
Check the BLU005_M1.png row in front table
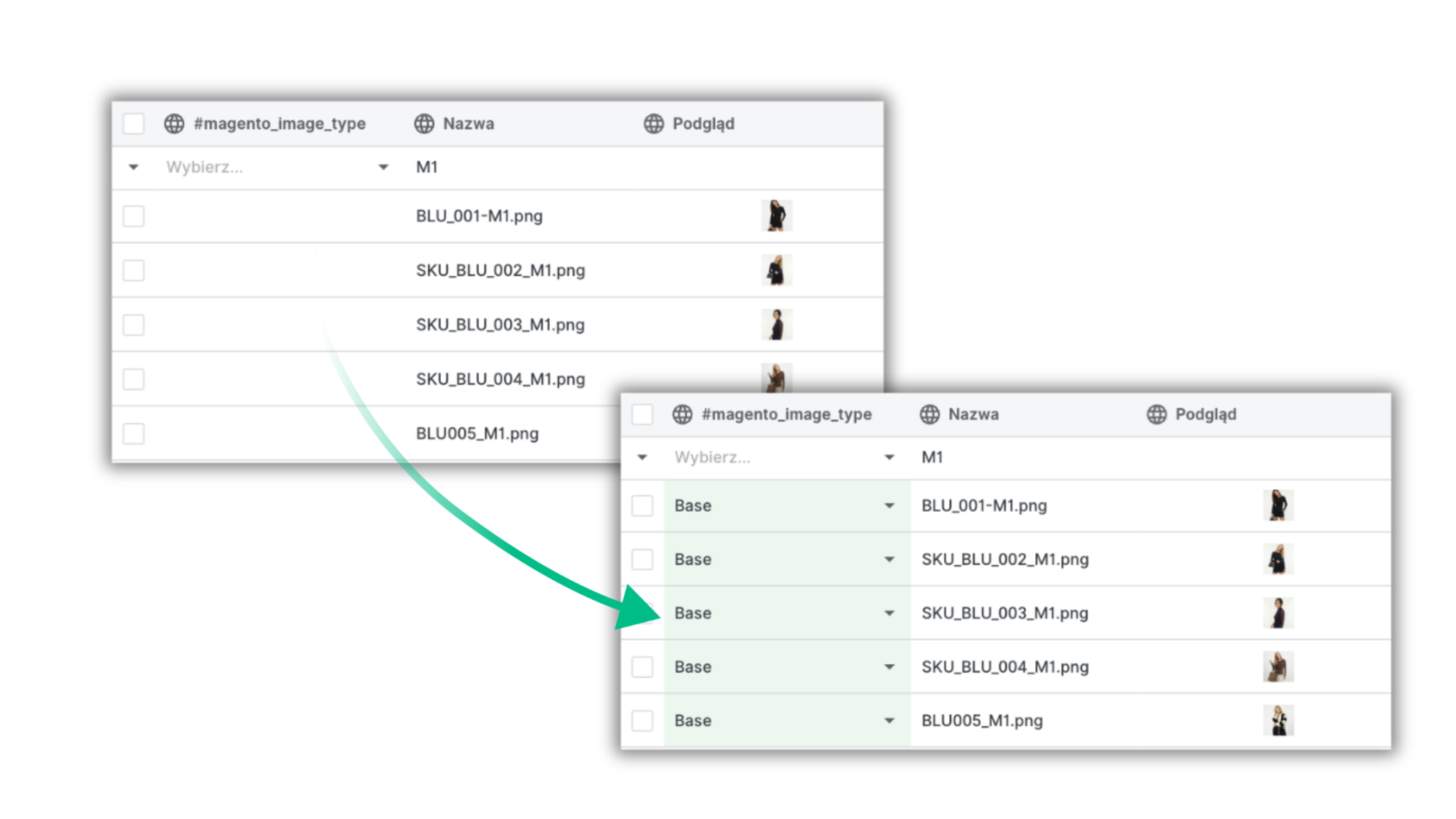(642, 721)
